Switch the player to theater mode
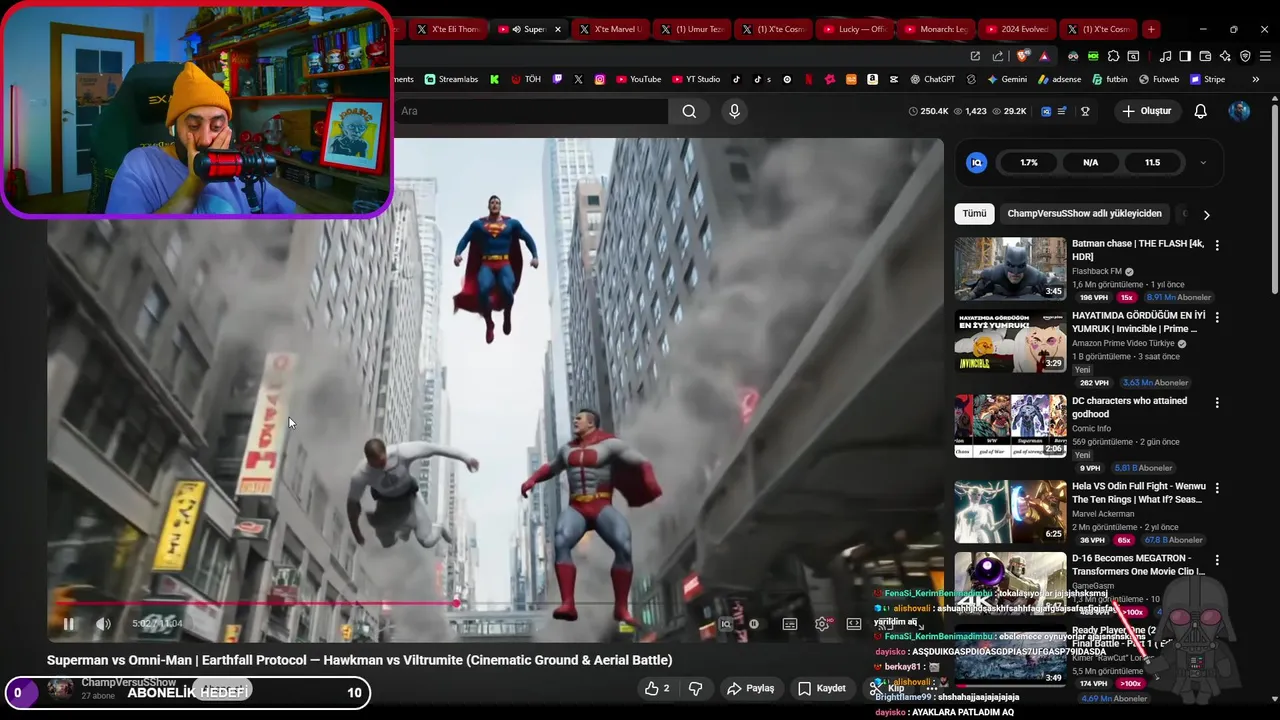1280x720 pixels. point(854,624)
